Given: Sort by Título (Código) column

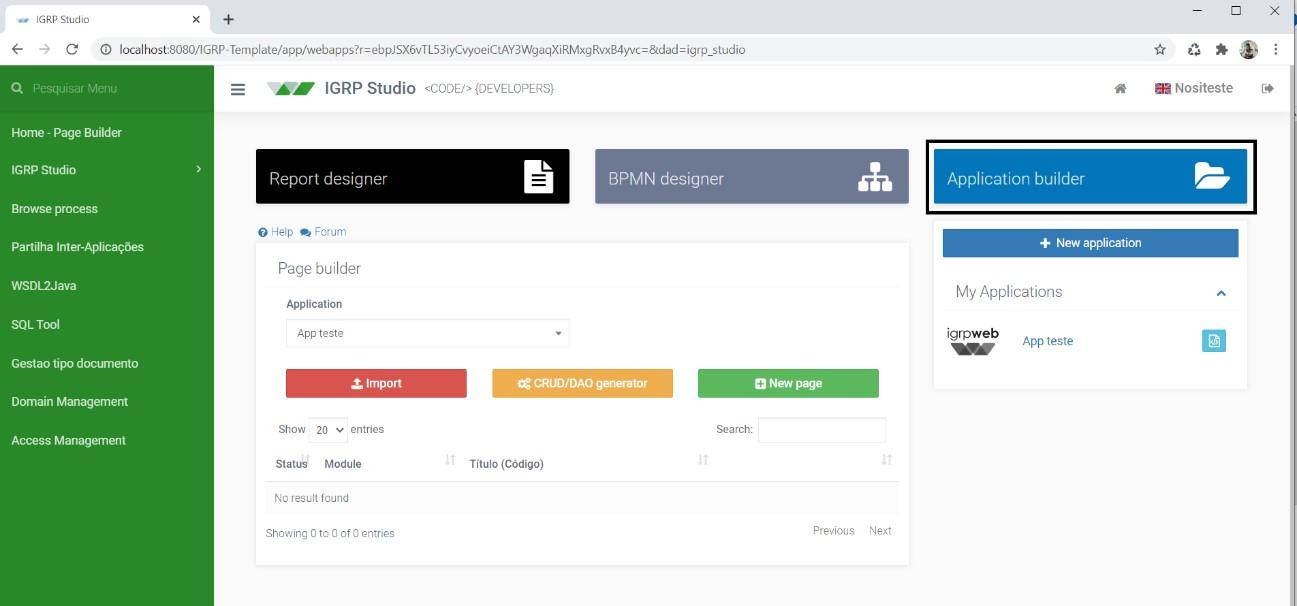Looking at the screenshot, I should point(506,464).
